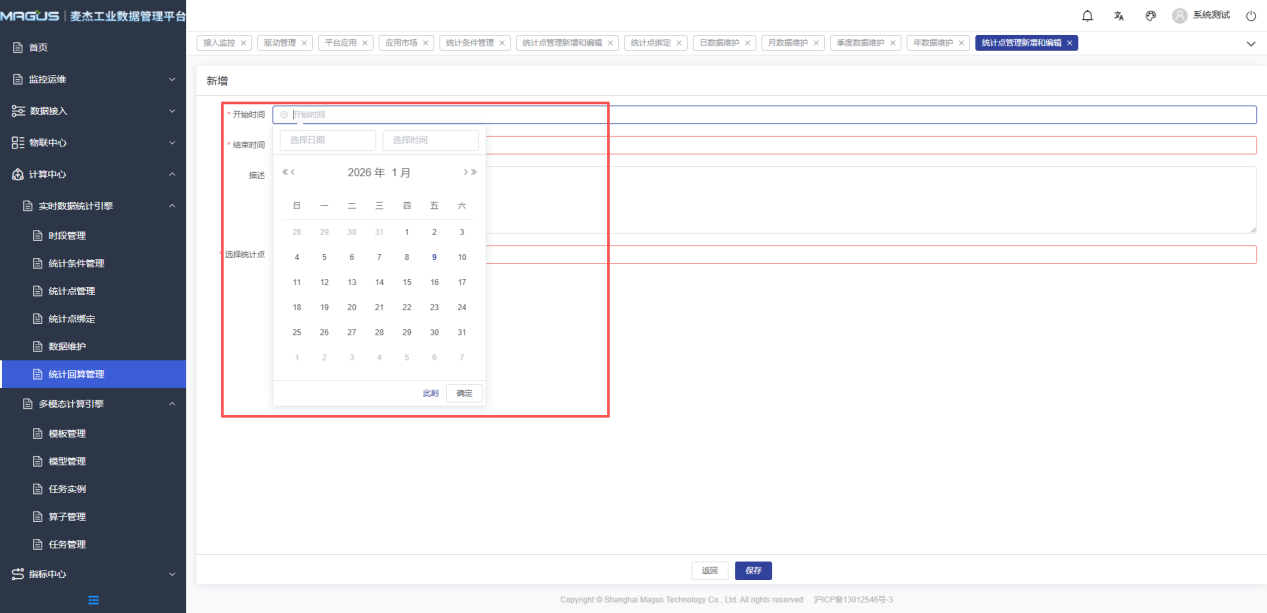Click the 选择时间 input field

pyautogui.click(x=431, y=141)
